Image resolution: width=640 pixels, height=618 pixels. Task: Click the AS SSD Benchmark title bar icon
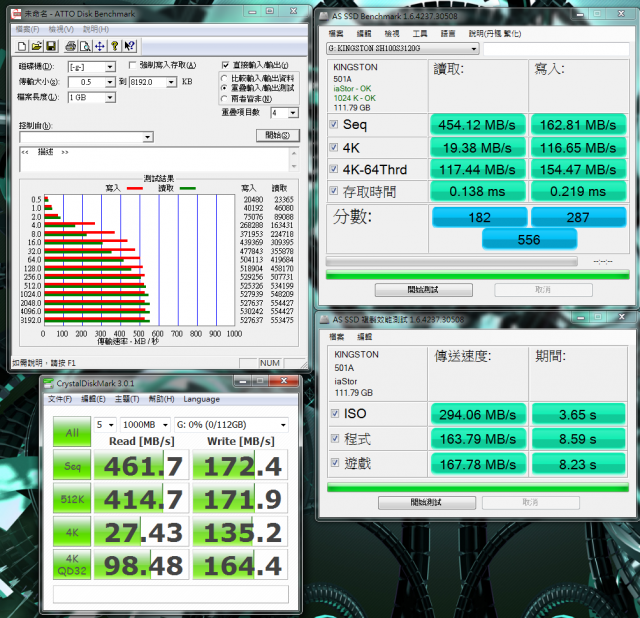click(324, 16)
